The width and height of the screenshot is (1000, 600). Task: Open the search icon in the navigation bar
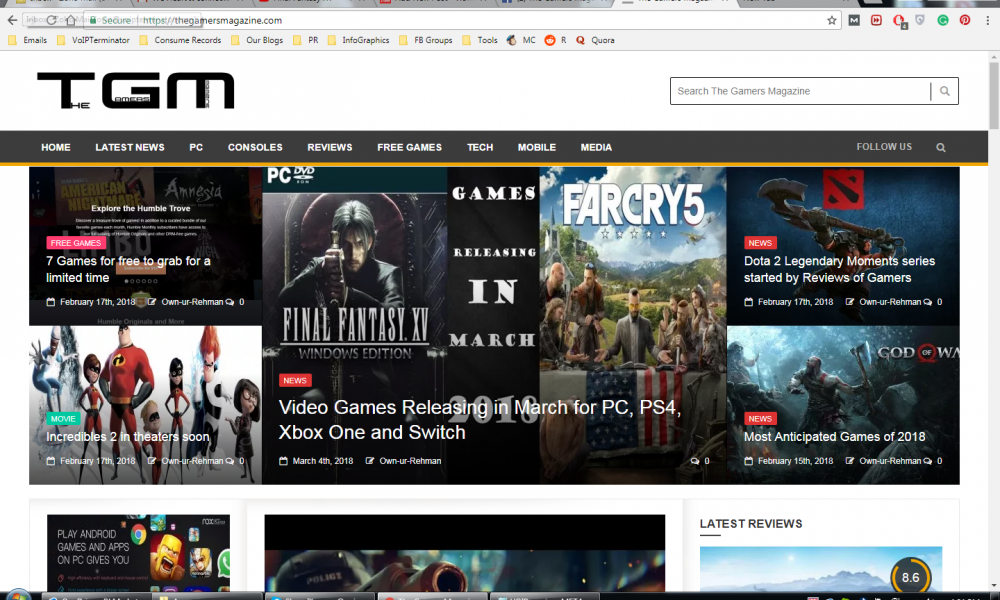click(x=941, y=147)
